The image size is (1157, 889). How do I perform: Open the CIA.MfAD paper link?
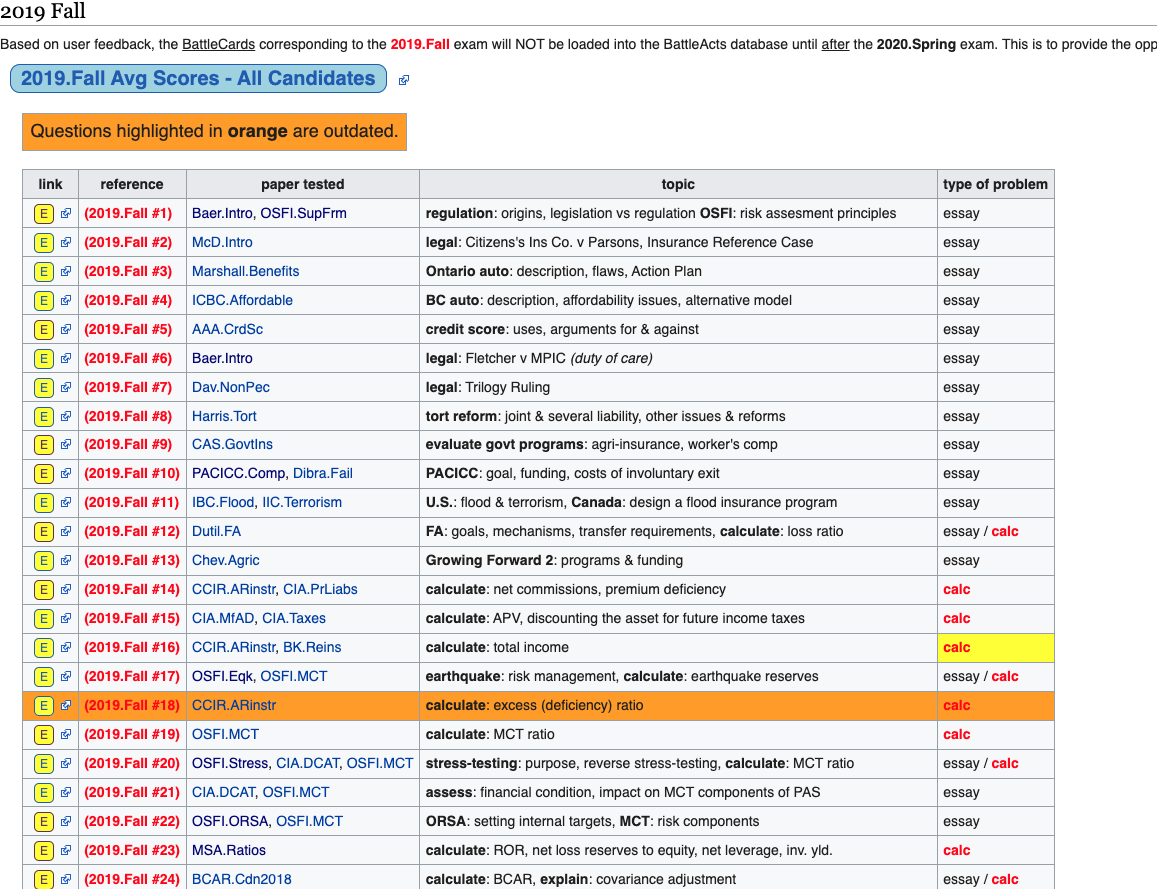pos(223,618)
